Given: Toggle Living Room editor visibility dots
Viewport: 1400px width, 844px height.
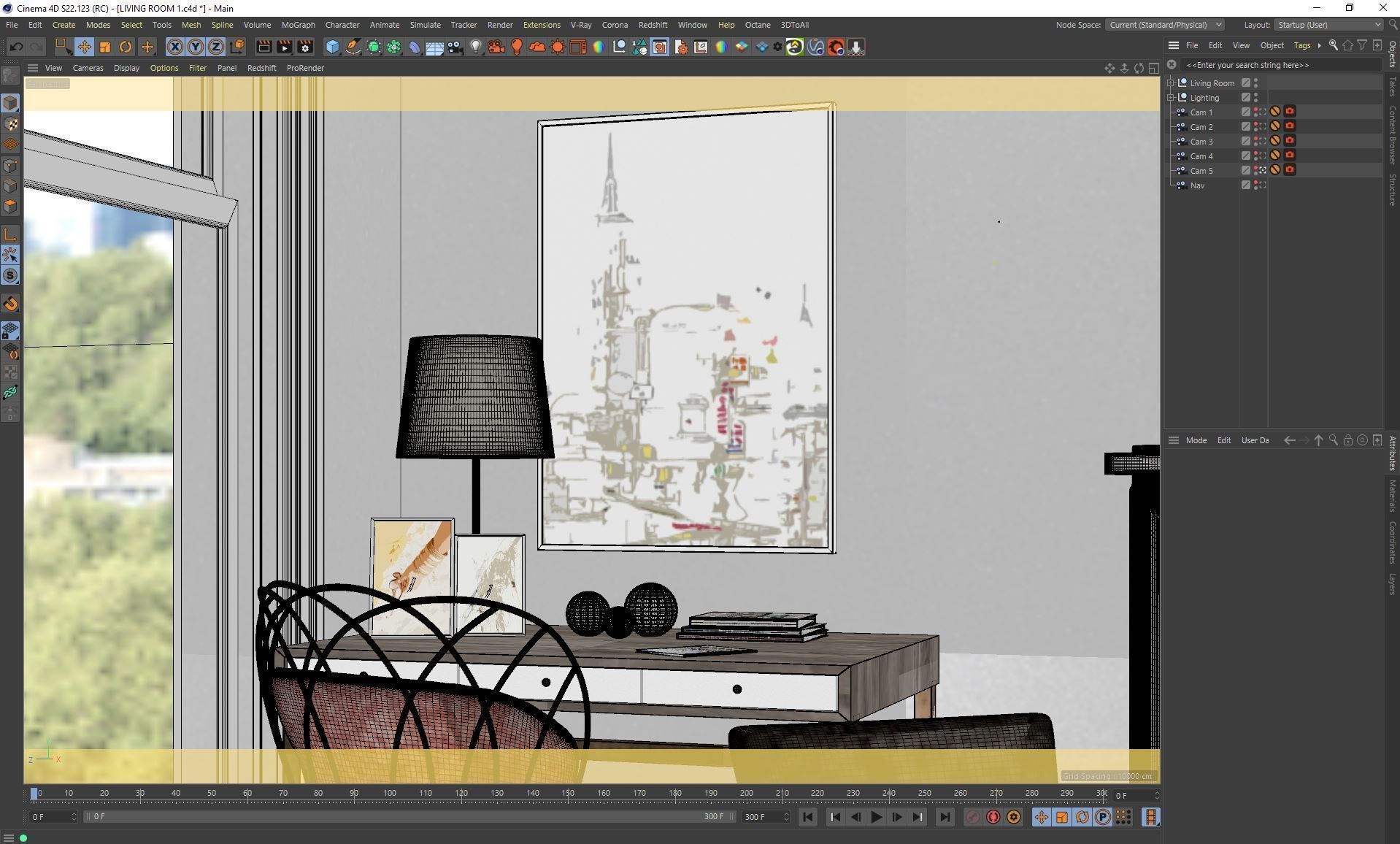Looking at the screenshot, I should 1255,83.
